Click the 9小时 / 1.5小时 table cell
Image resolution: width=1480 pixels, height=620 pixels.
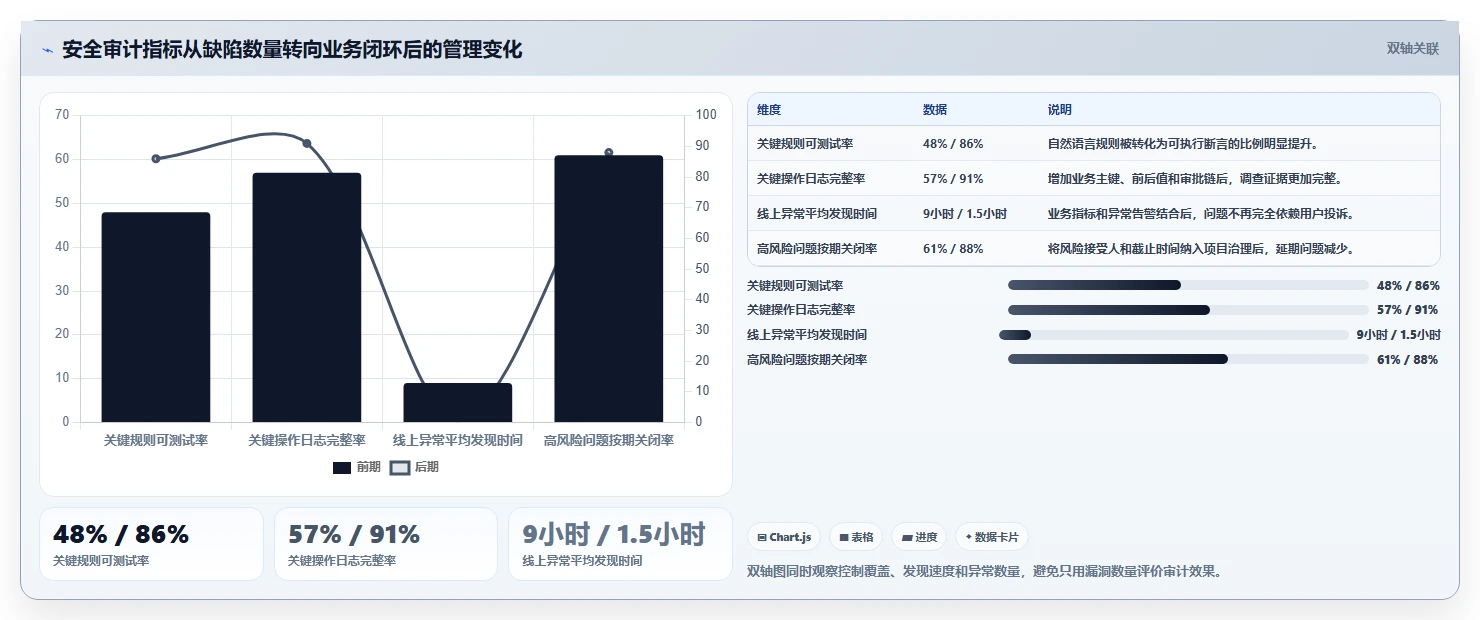[x=965, y=214]
